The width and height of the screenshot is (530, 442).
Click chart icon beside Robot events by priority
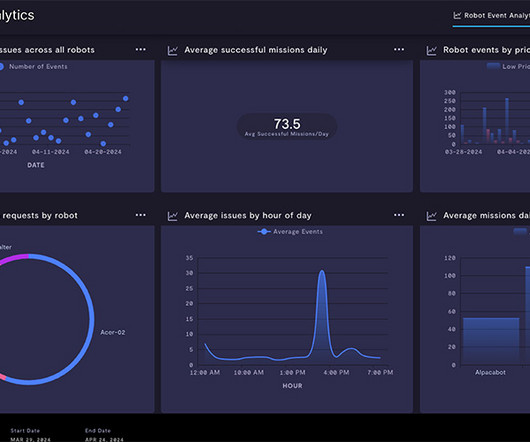(431, 51)
